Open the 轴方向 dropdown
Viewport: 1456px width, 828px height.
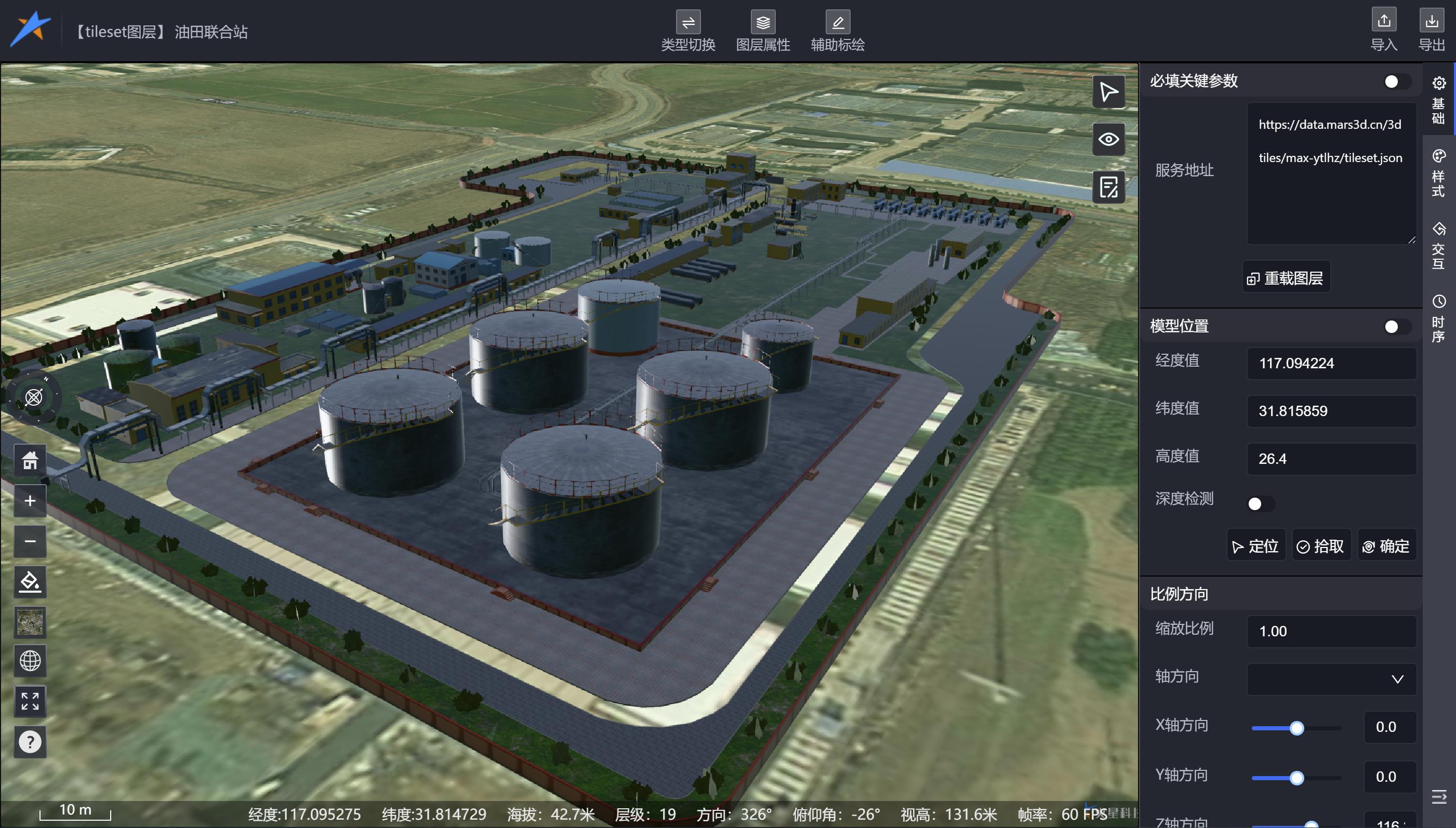point(1331,679)
